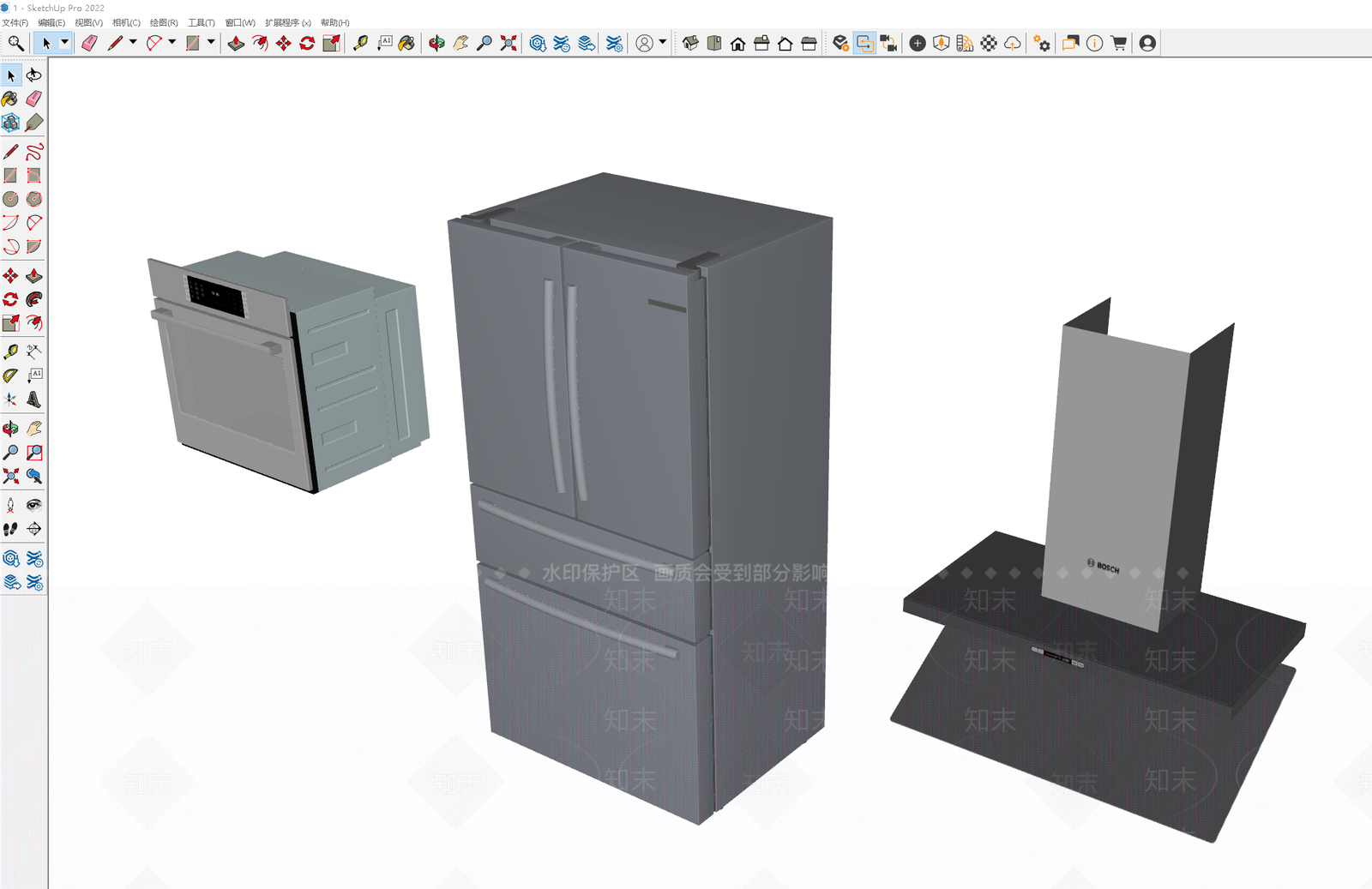Select the Scale tool in top toolbar

point(332,43)
